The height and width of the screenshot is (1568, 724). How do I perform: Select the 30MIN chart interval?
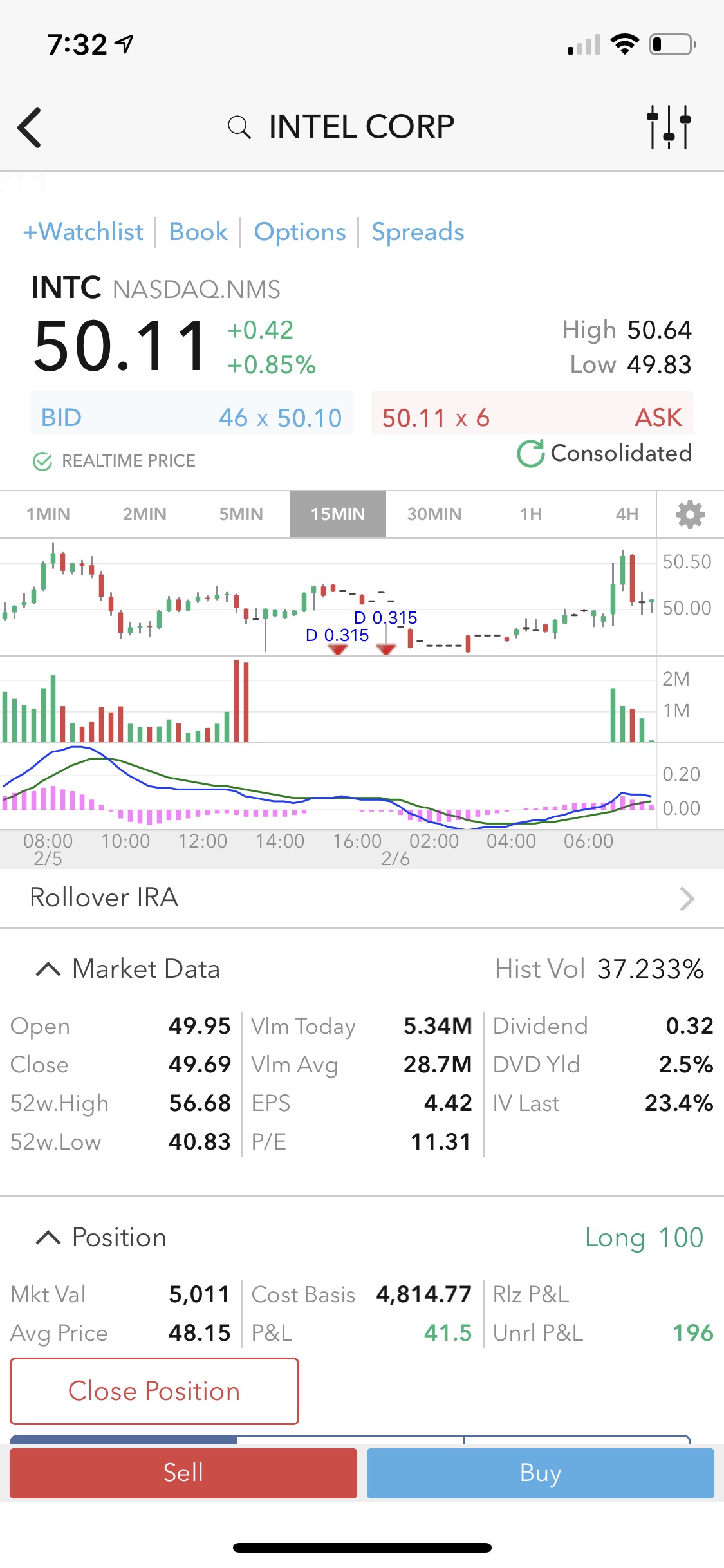(x=434, y=514)
